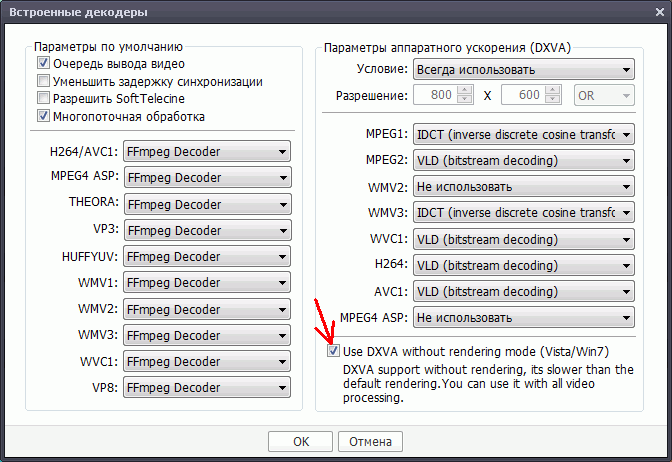Uncheck 'Use DXVA without rendering mode' checkbox
672x462 pixels.
[x=333, y=351]
